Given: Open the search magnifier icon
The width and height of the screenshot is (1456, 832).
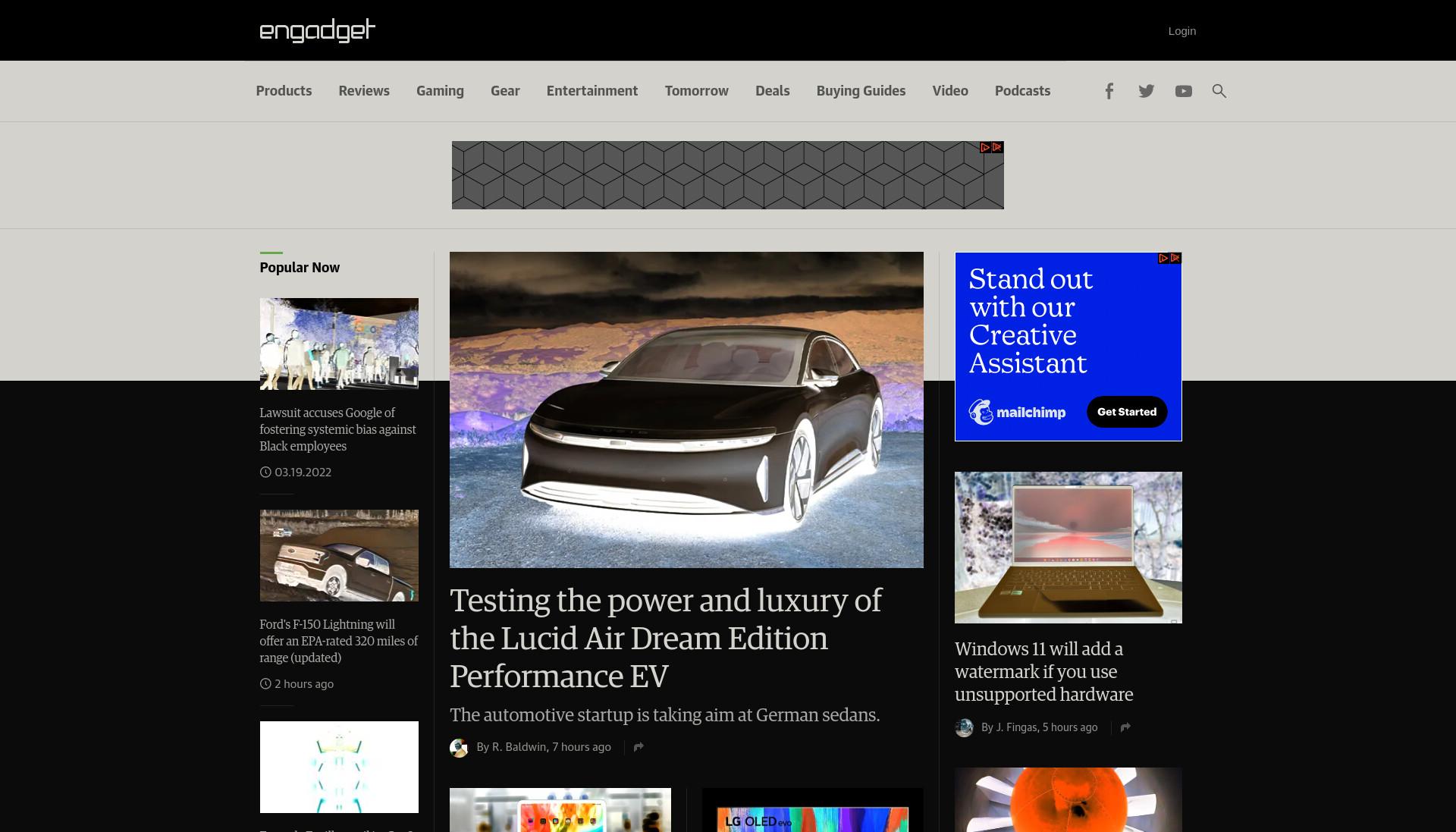Looking at the screenshot, I should point(1219,91).
